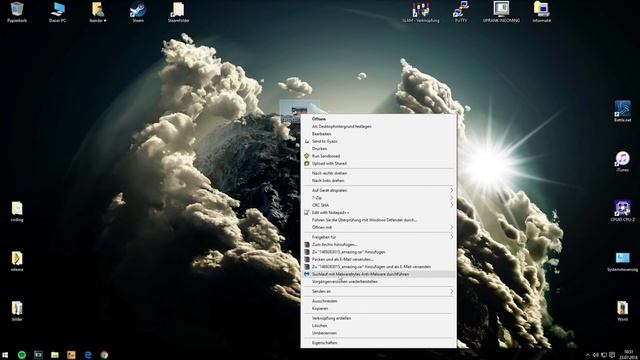The height and width of the screenshot is (360, 640).
Task: Select the Battle.net desktop shortcut
Action: [622, 111]
